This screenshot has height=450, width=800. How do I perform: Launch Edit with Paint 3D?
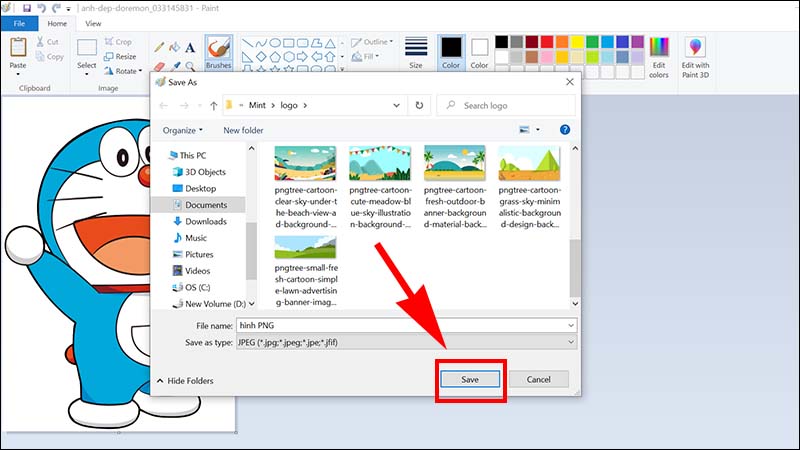(696, 56)
